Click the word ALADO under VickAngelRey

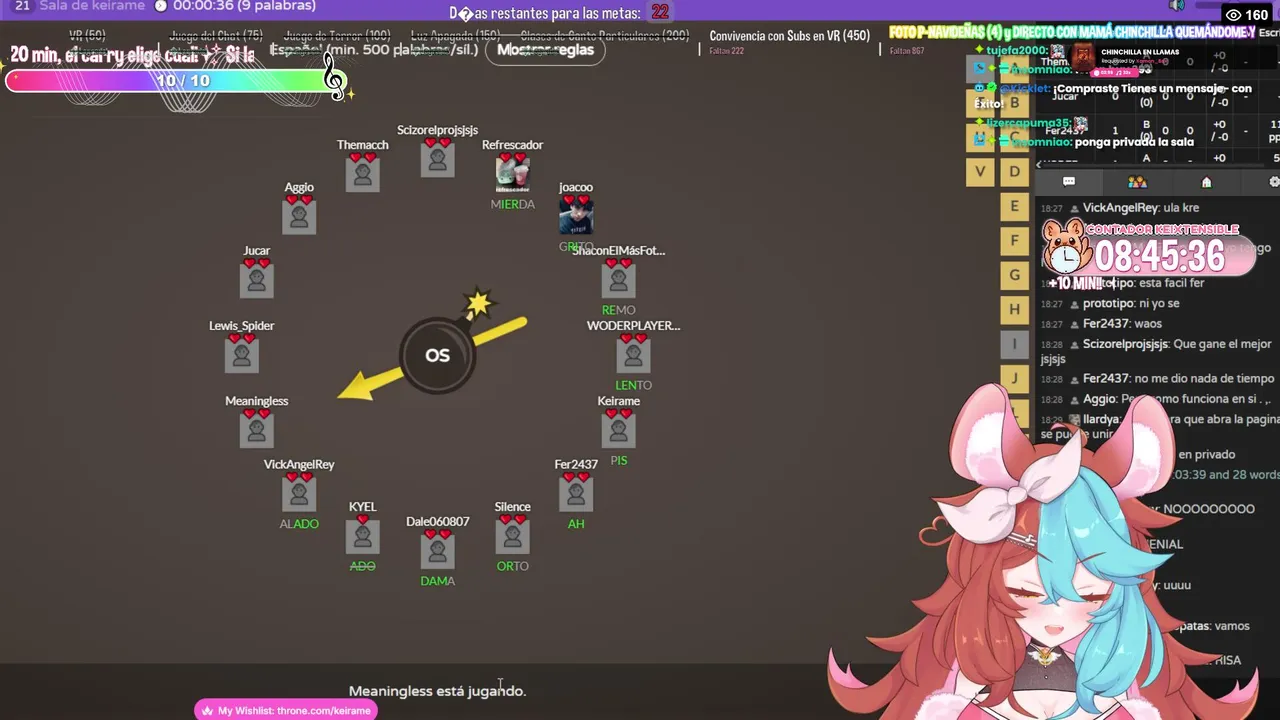(299, 524)
